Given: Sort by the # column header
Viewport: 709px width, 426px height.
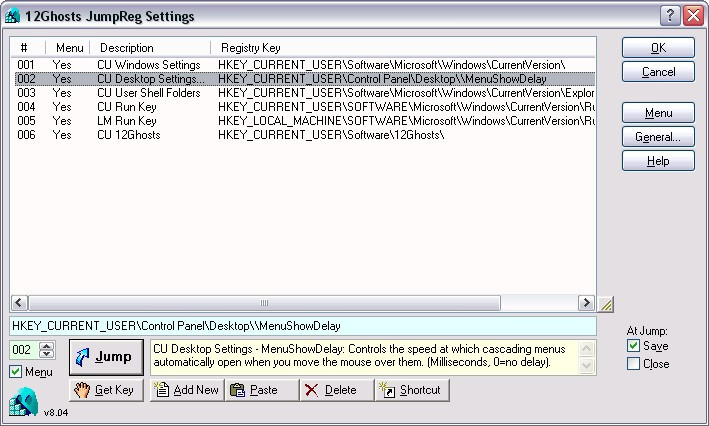Looking at the screenshot, I should (28, 47).
